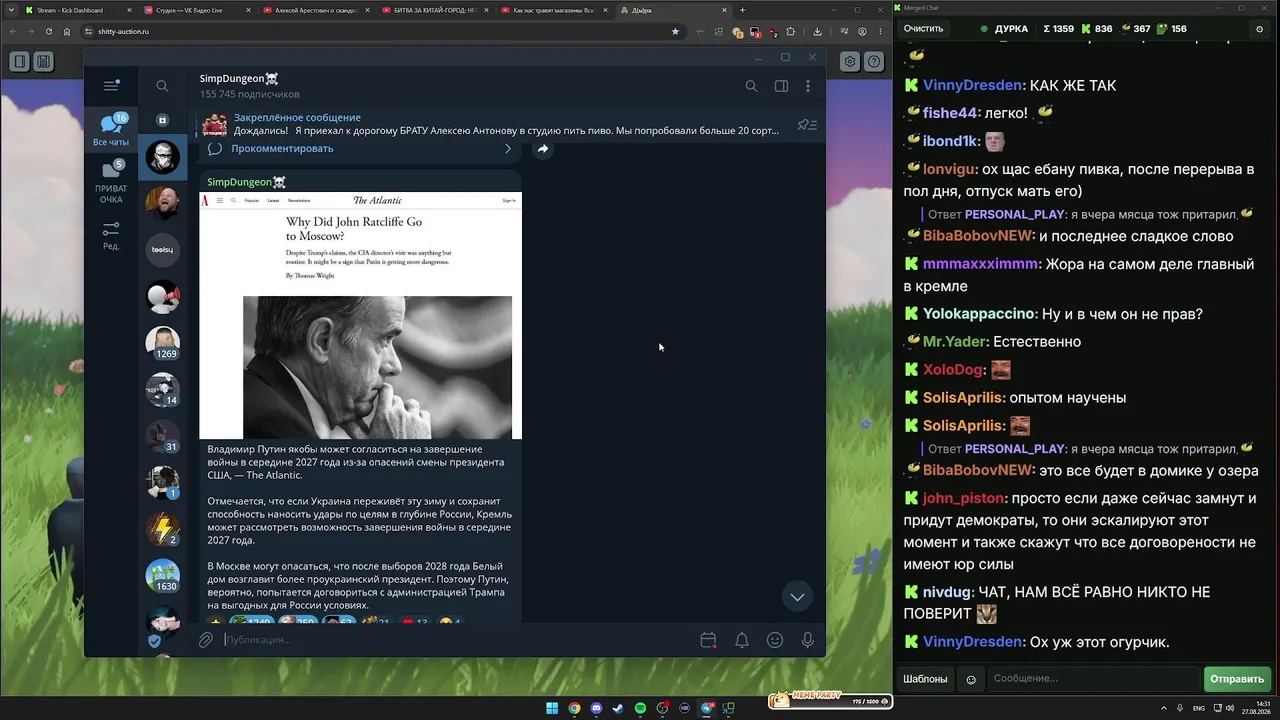Click the VinnyDresden name beside КАК ЖЕ ТАК
This screenshot has width=1280, height=720.
pos(973,85)
